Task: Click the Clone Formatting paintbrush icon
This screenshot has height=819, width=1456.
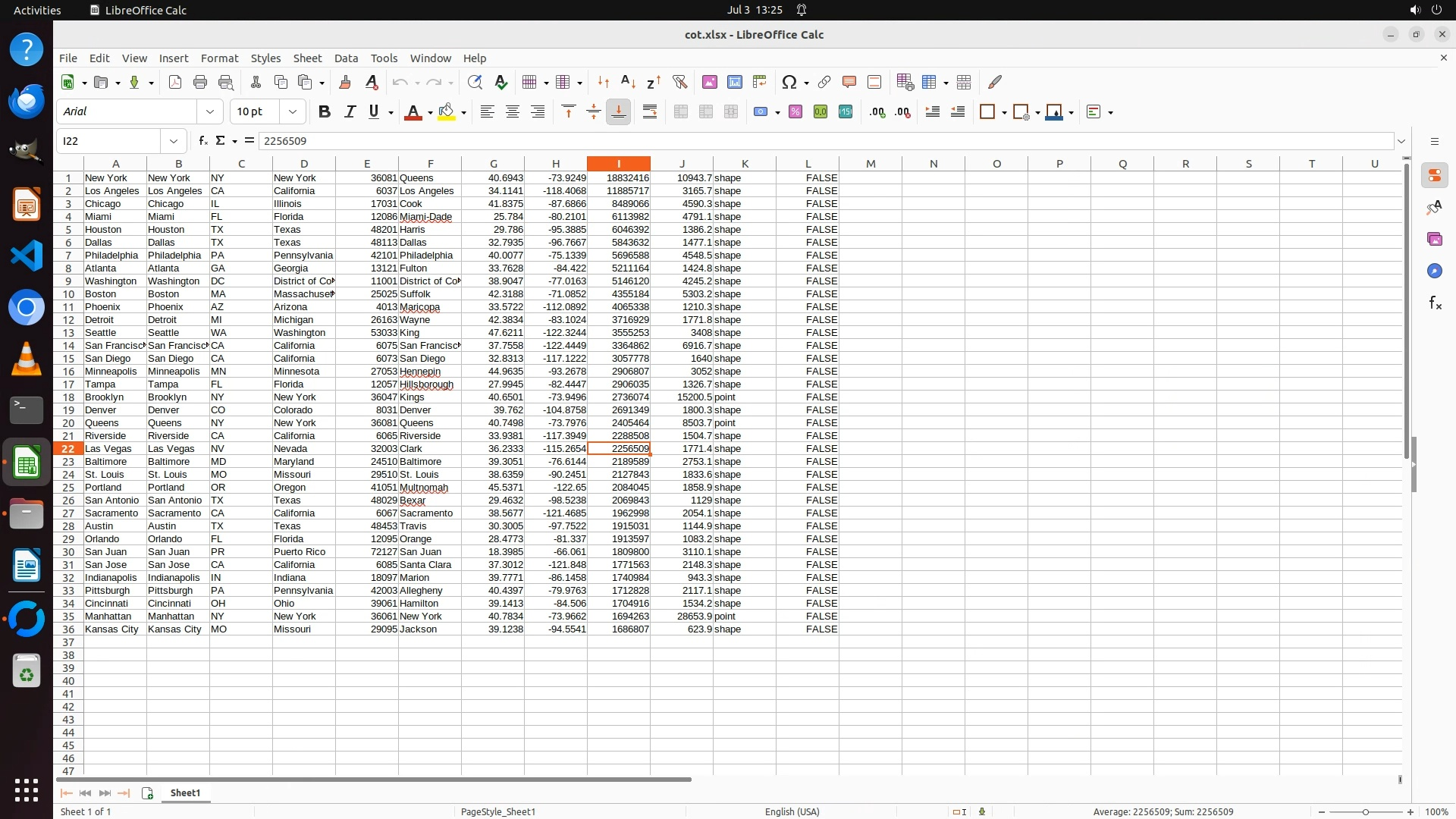Action: [345, 82]
